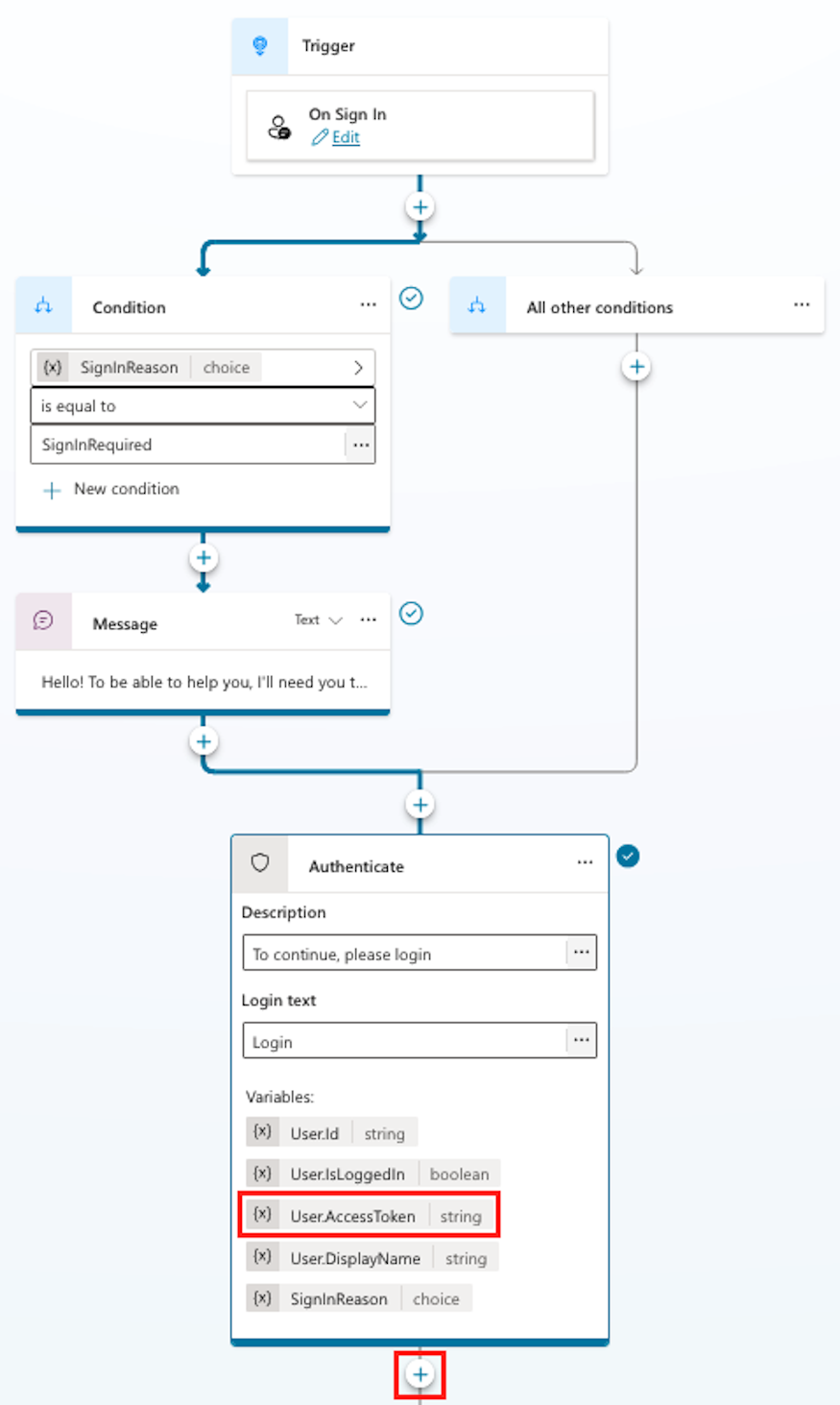
Task: Click the On Sign In person icon
Action: click(x=279, y=127)
